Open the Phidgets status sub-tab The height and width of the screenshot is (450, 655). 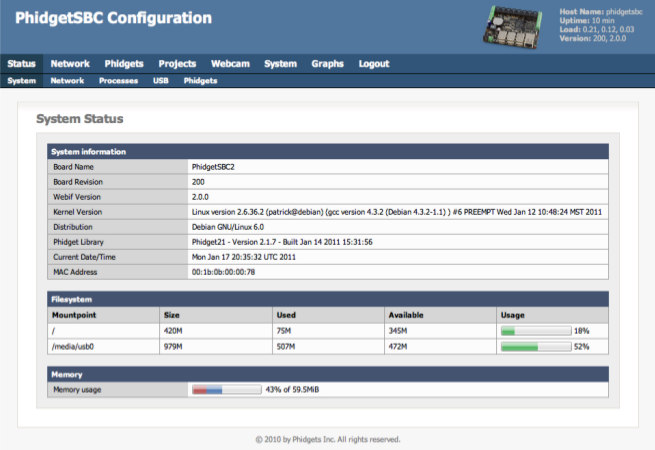[x=201, y=81]
